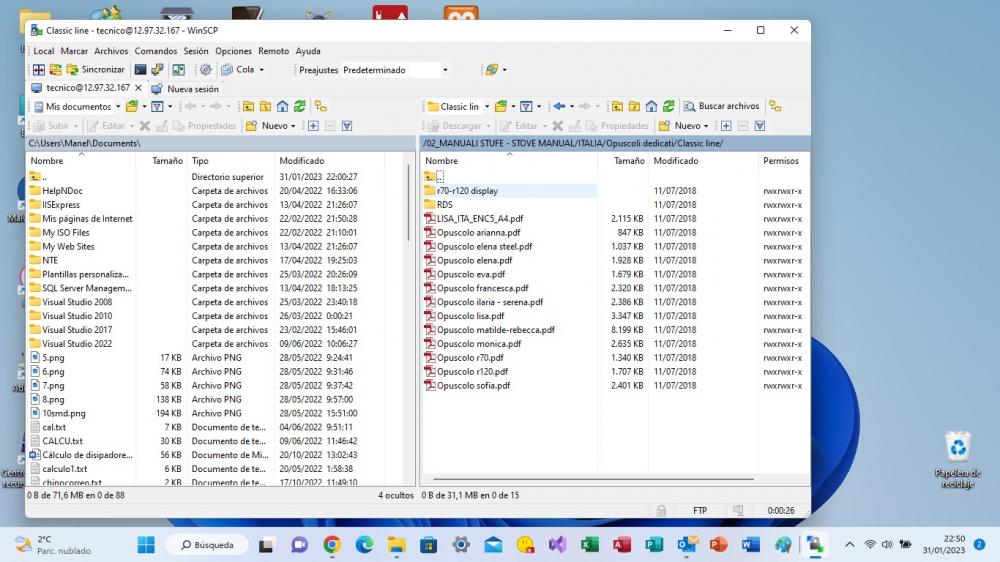The image size is (1000, 562).
Task: Click the remote select files plus icon
Action: (x=726, y=126)
